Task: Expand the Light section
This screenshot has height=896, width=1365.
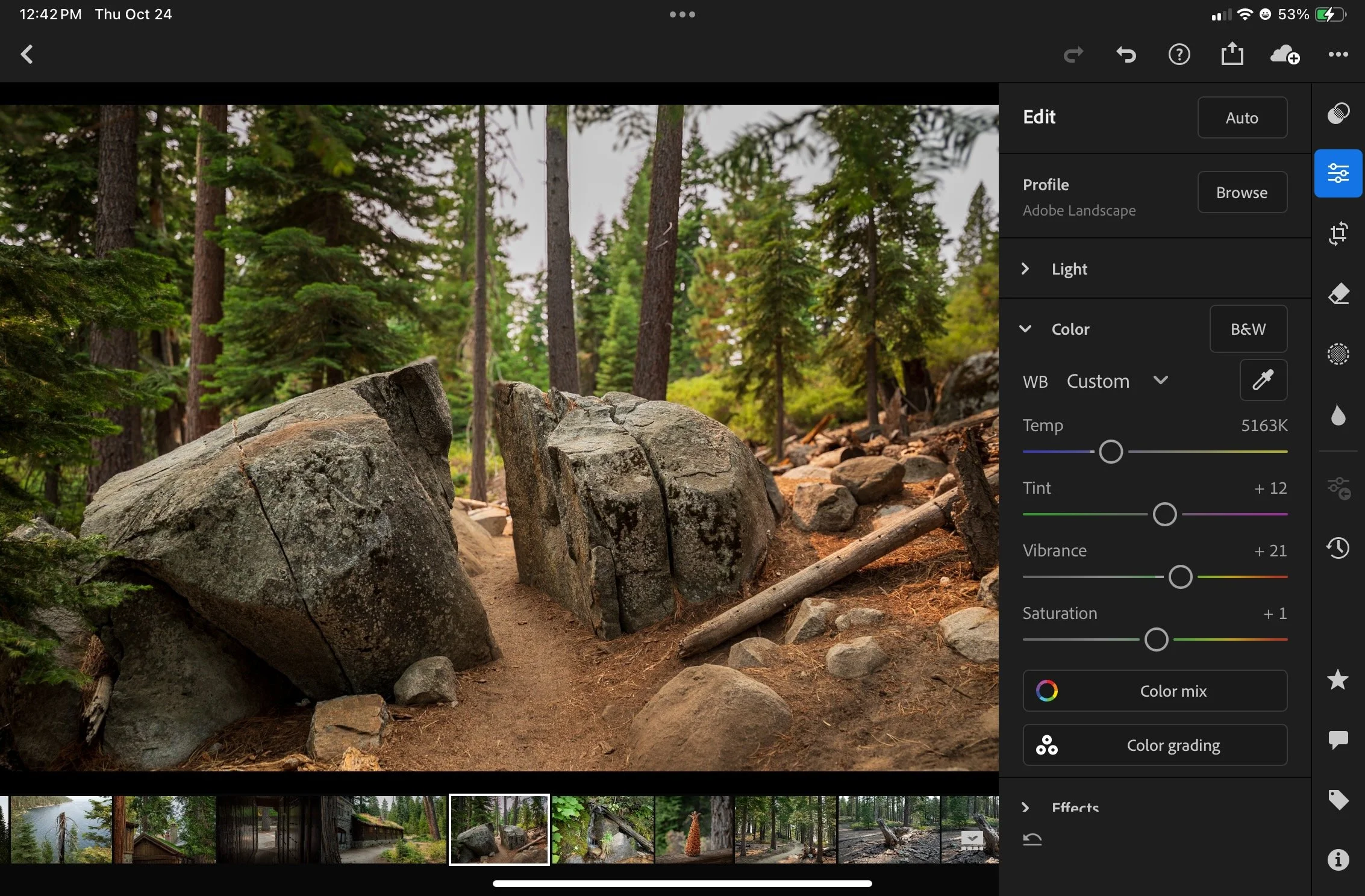Action: click(x=1069, y=269)
